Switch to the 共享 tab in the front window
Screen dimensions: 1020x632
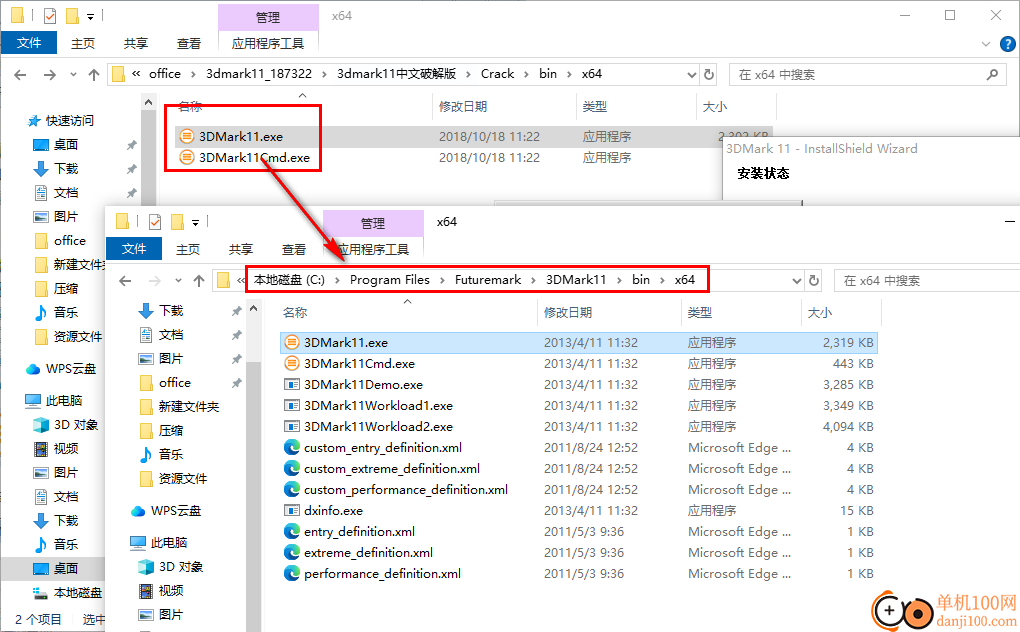(241, 249)
